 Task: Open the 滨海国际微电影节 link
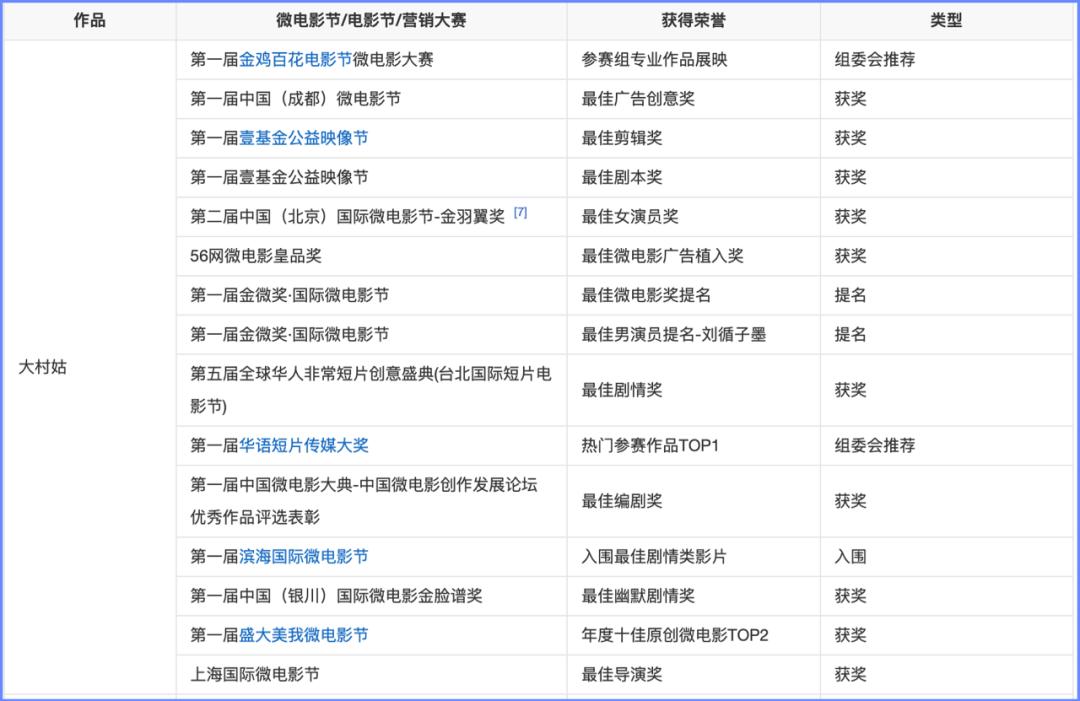click(x=304, y=556)
